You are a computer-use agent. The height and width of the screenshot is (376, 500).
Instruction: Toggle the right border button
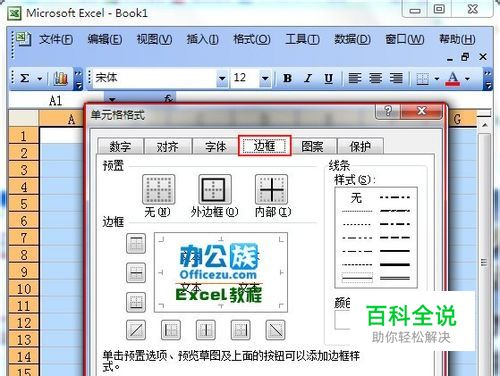(241, 330)
